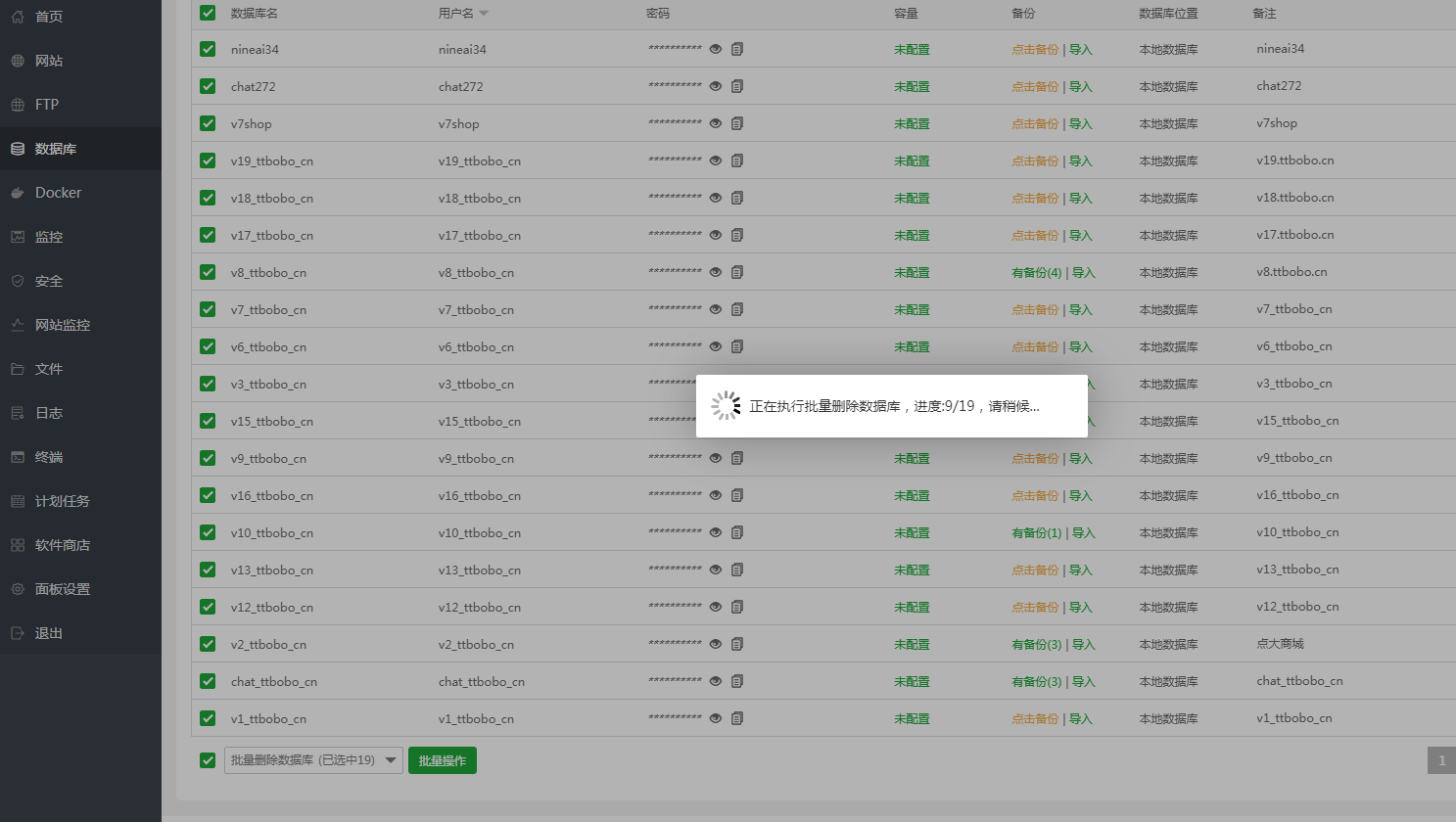Viewport: 1456px width, 822px height.
Task: Copy v16_ttbobo_cn password
Action: [737, 495]
